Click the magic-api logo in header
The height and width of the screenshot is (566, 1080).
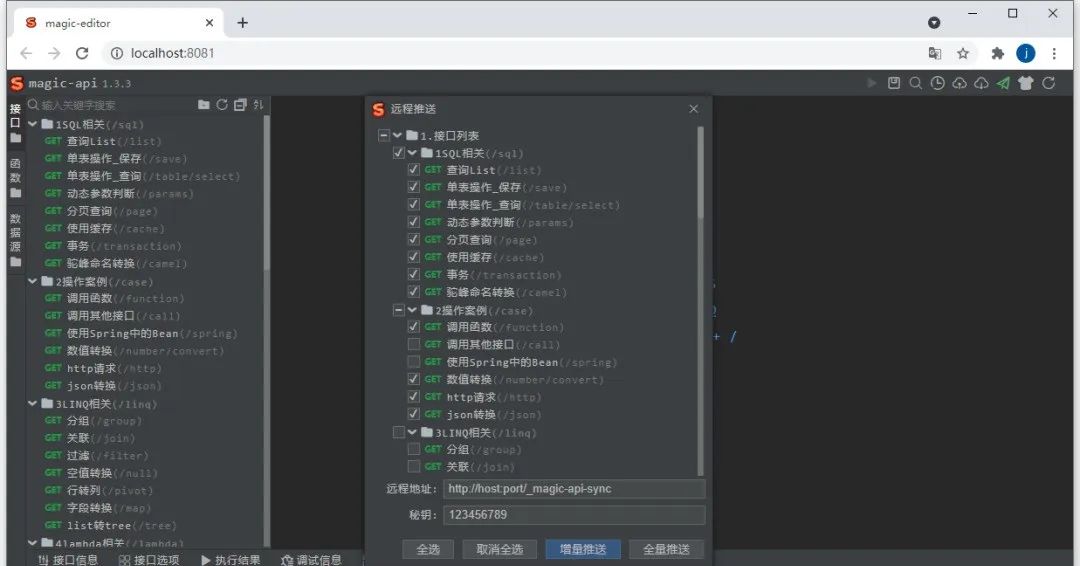point(17,83)
